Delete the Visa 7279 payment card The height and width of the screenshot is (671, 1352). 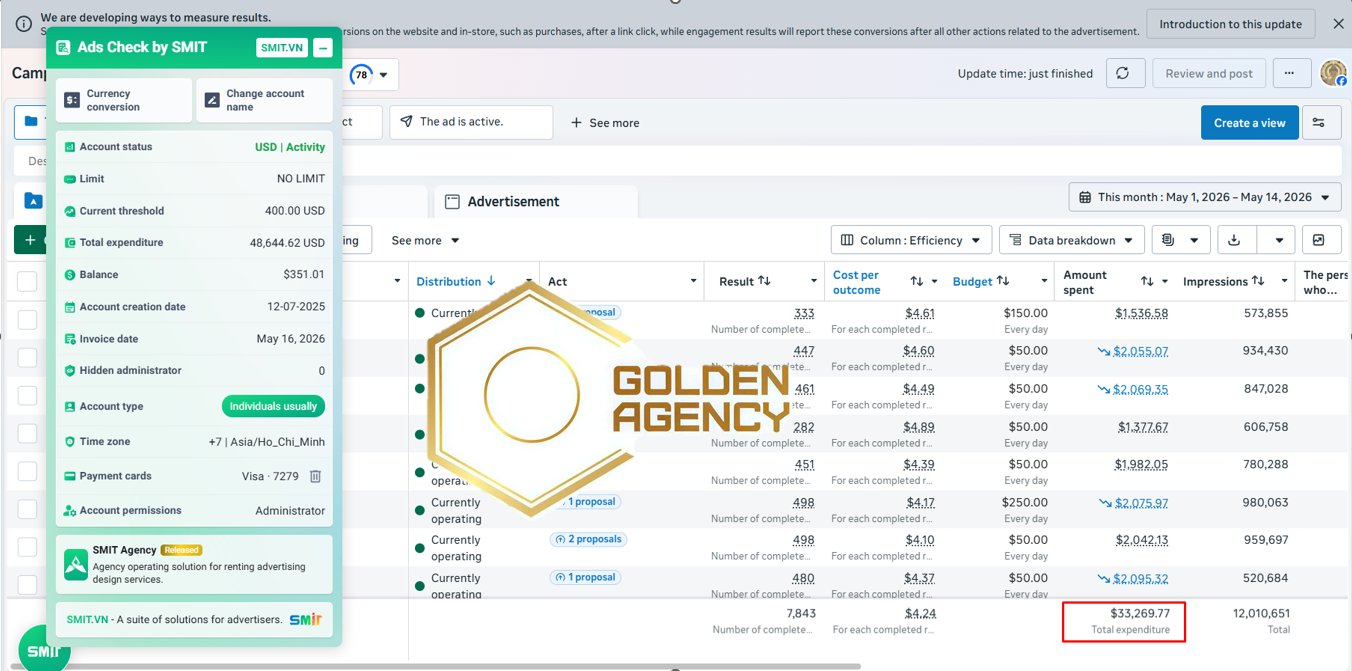[x=315, y=476]
